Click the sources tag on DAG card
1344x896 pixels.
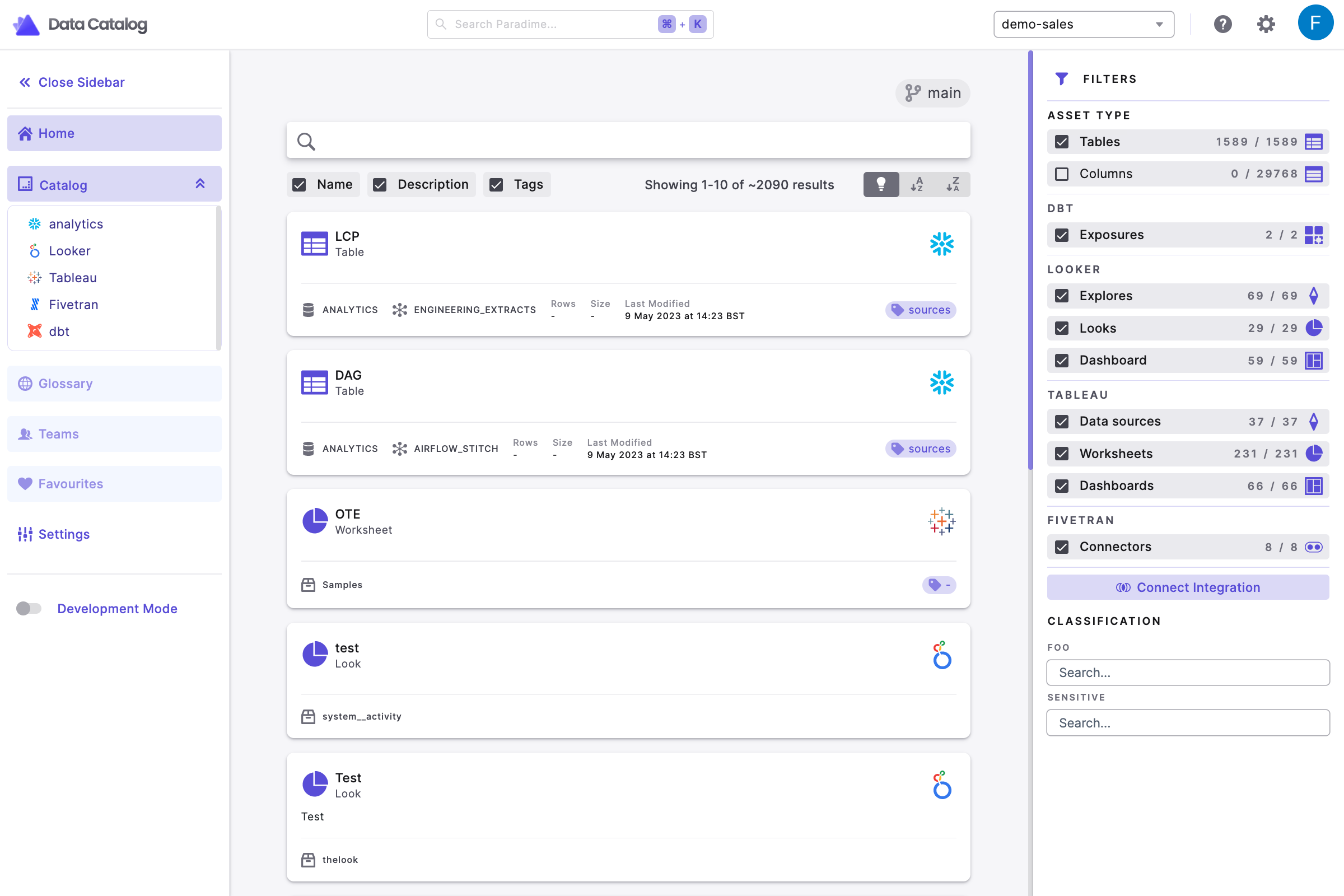(921, 449)
